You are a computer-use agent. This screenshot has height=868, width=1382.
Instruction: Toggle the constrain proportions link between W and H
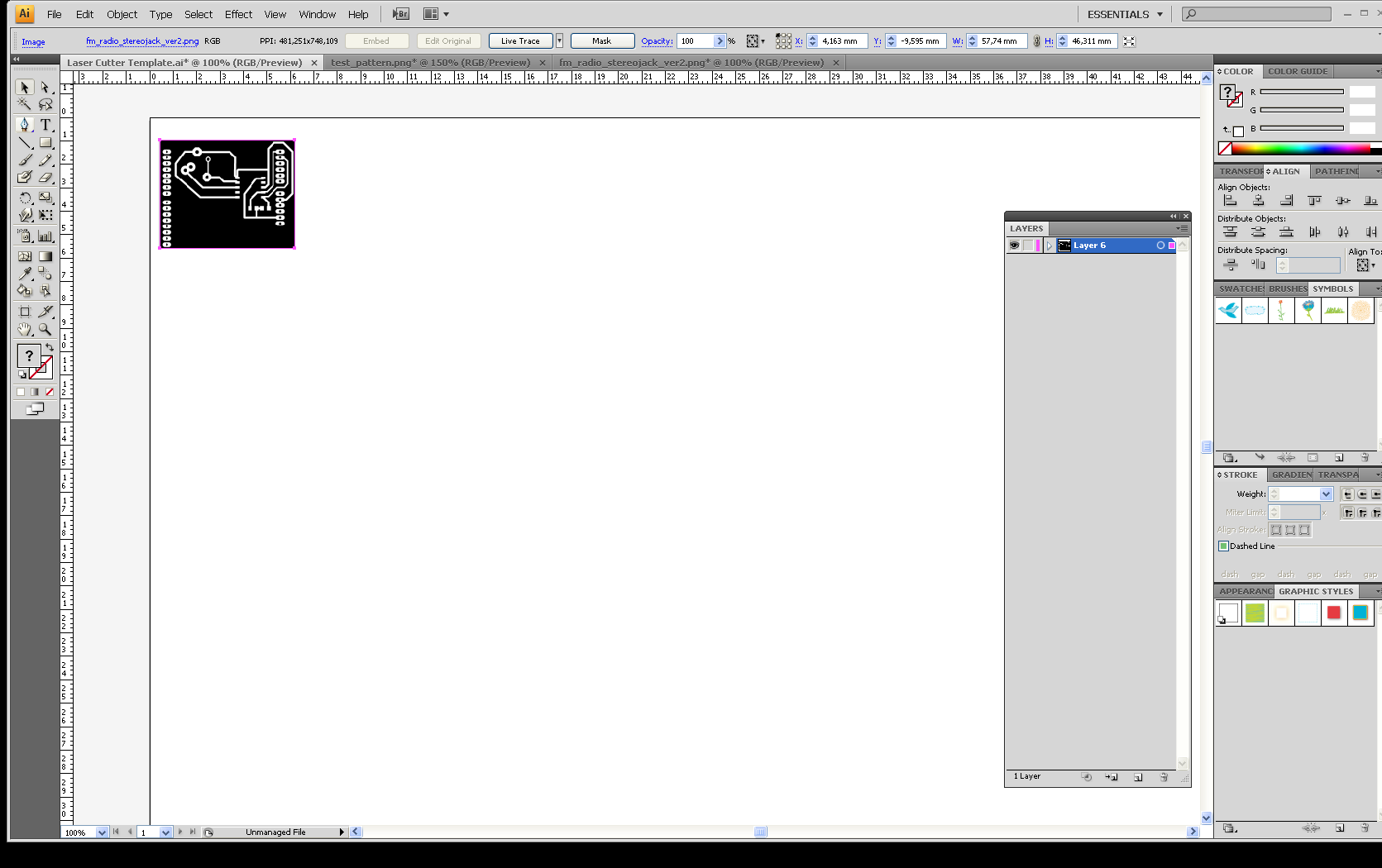click(x=1036, y=41)
